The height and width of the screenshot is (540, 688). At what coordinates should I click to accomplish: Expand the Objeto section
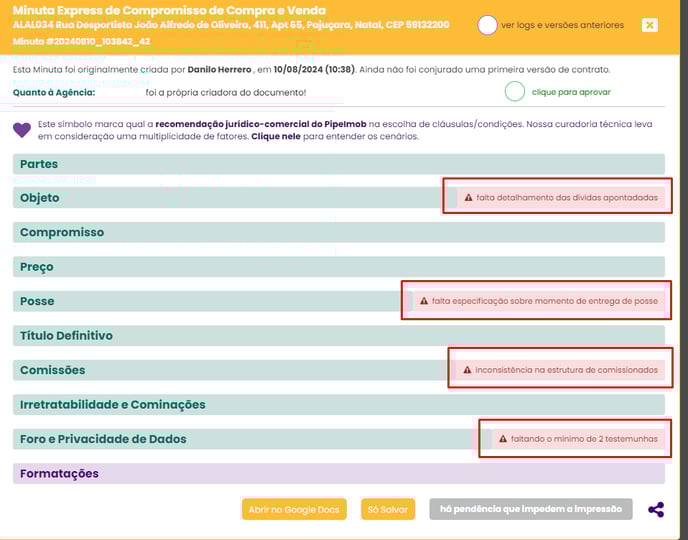pos(339,198)
